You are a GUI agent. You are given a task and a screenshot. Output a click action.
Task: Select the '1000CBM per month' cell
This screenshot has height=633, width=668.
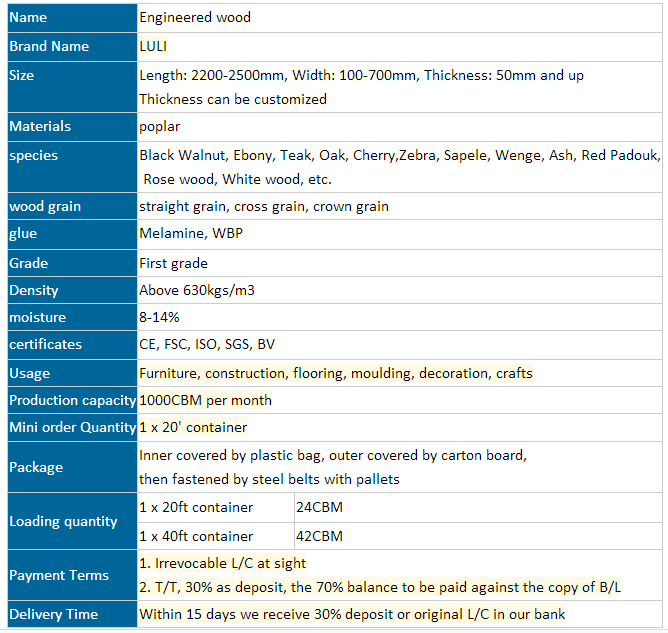point(205,400)
